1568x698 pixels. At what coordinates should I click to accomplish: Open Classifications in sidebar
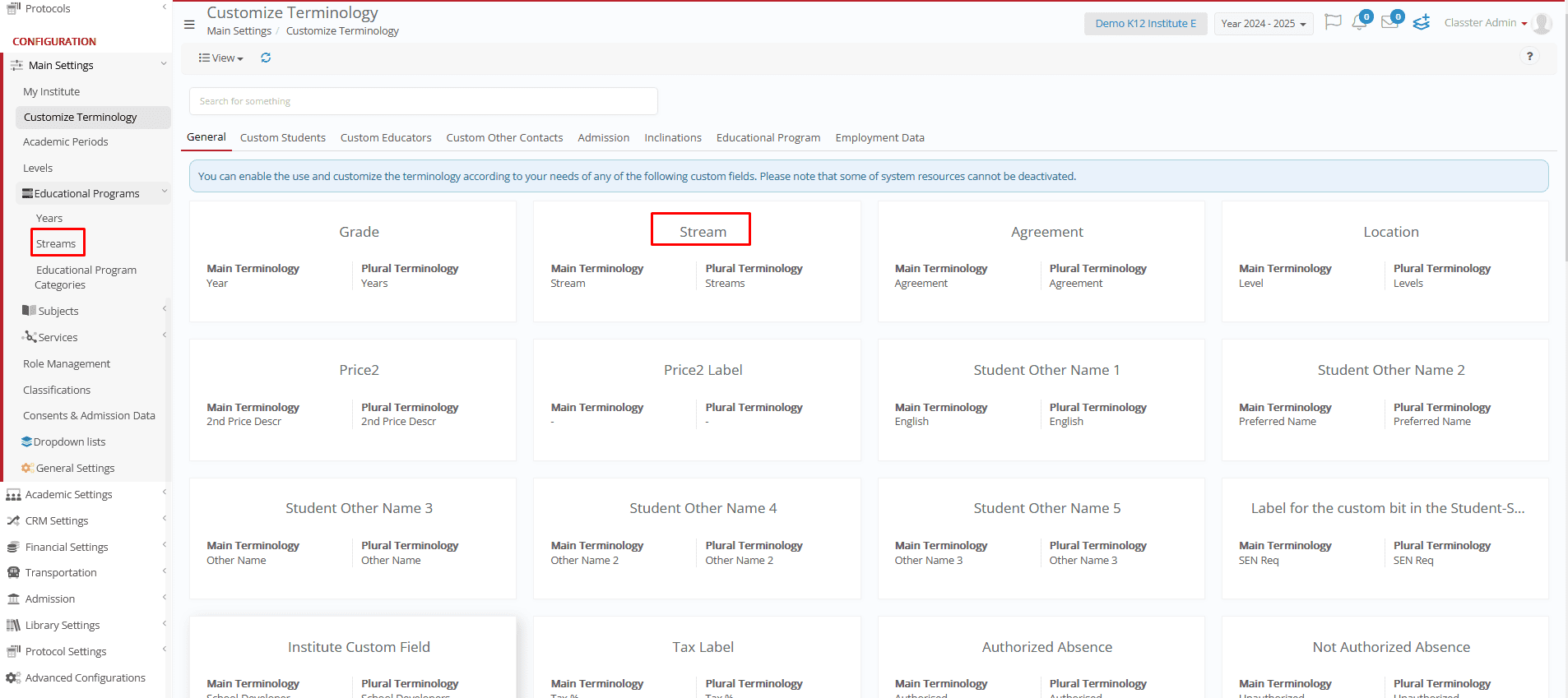(x=57, y=390)
